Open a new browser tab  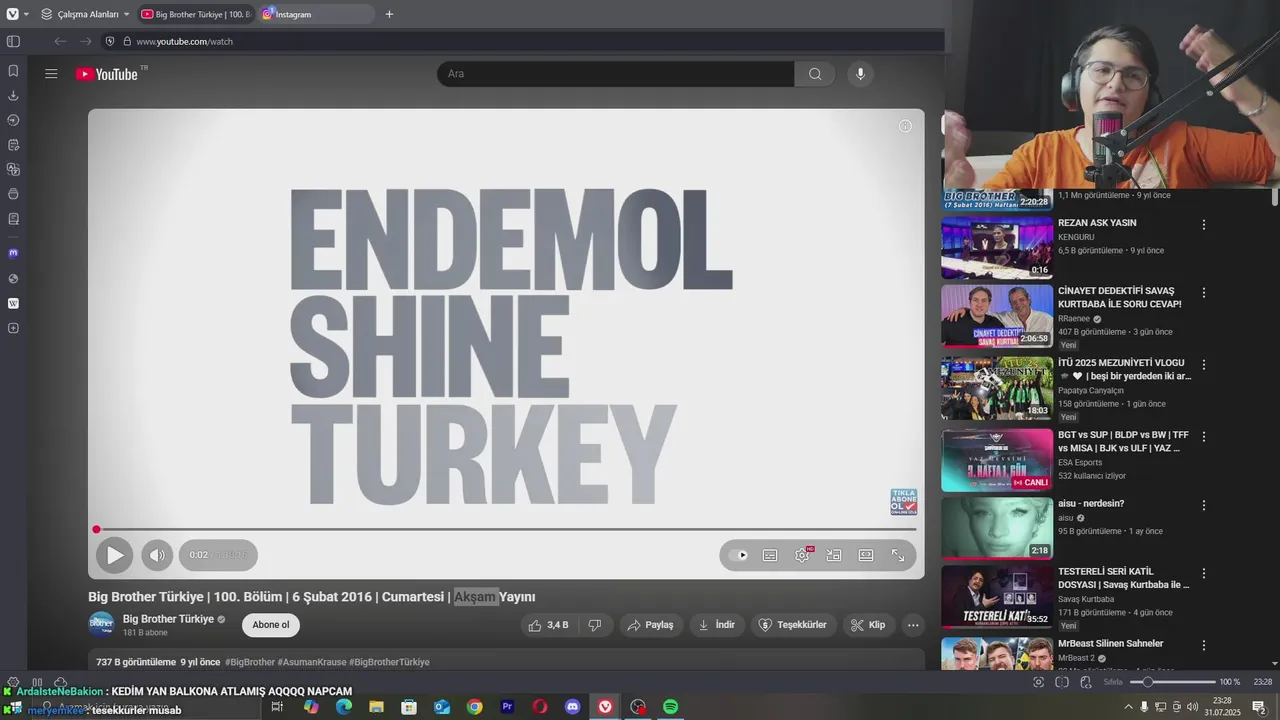[389, 14]
